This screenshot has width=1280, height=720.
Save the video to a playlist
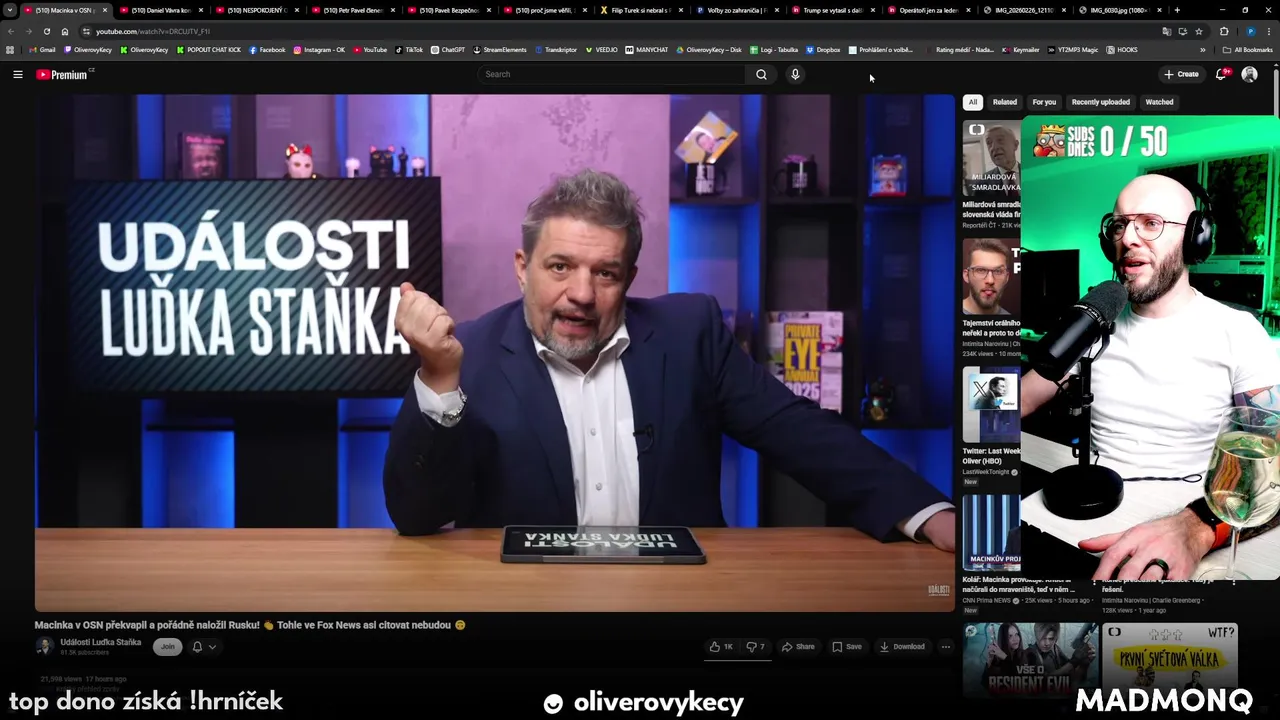coord(847,647)
